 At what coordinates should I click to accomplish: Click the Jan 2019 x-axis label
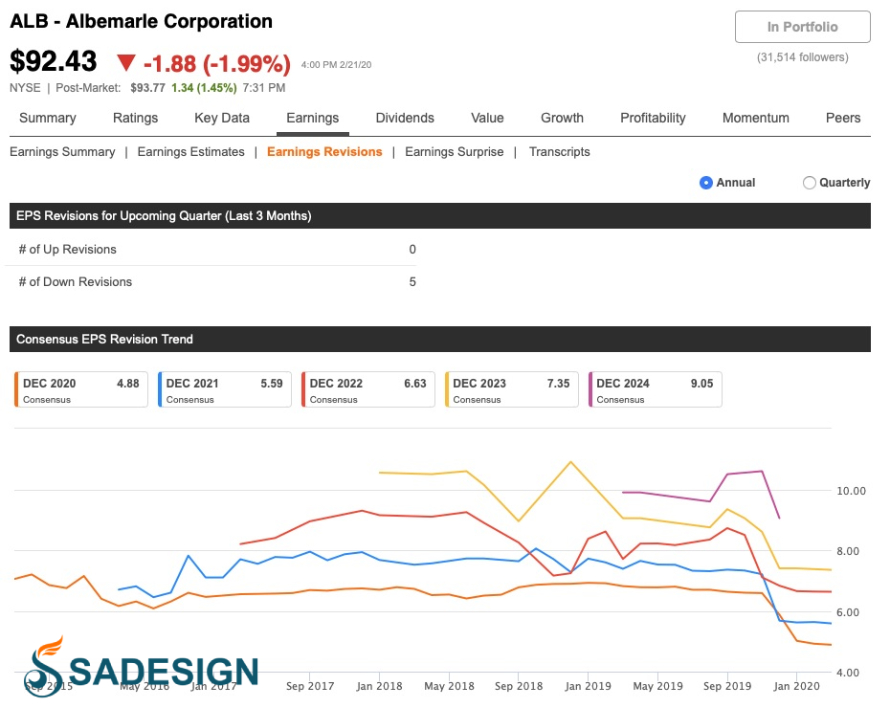click(588, 686)
